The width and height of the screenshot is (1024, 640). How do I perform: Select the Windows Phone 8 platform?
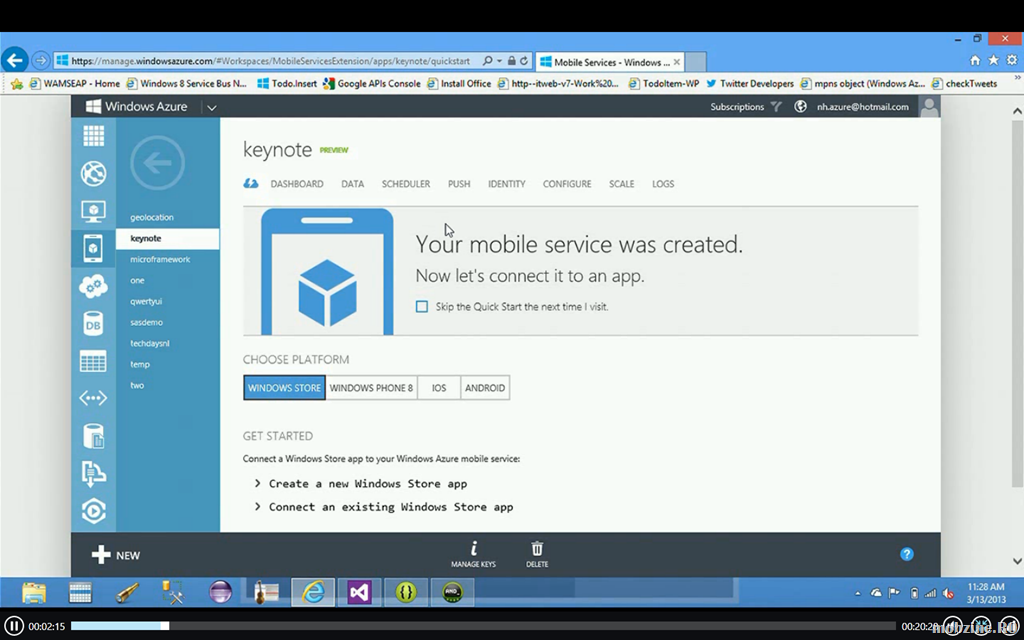click(x=371, y=388)
